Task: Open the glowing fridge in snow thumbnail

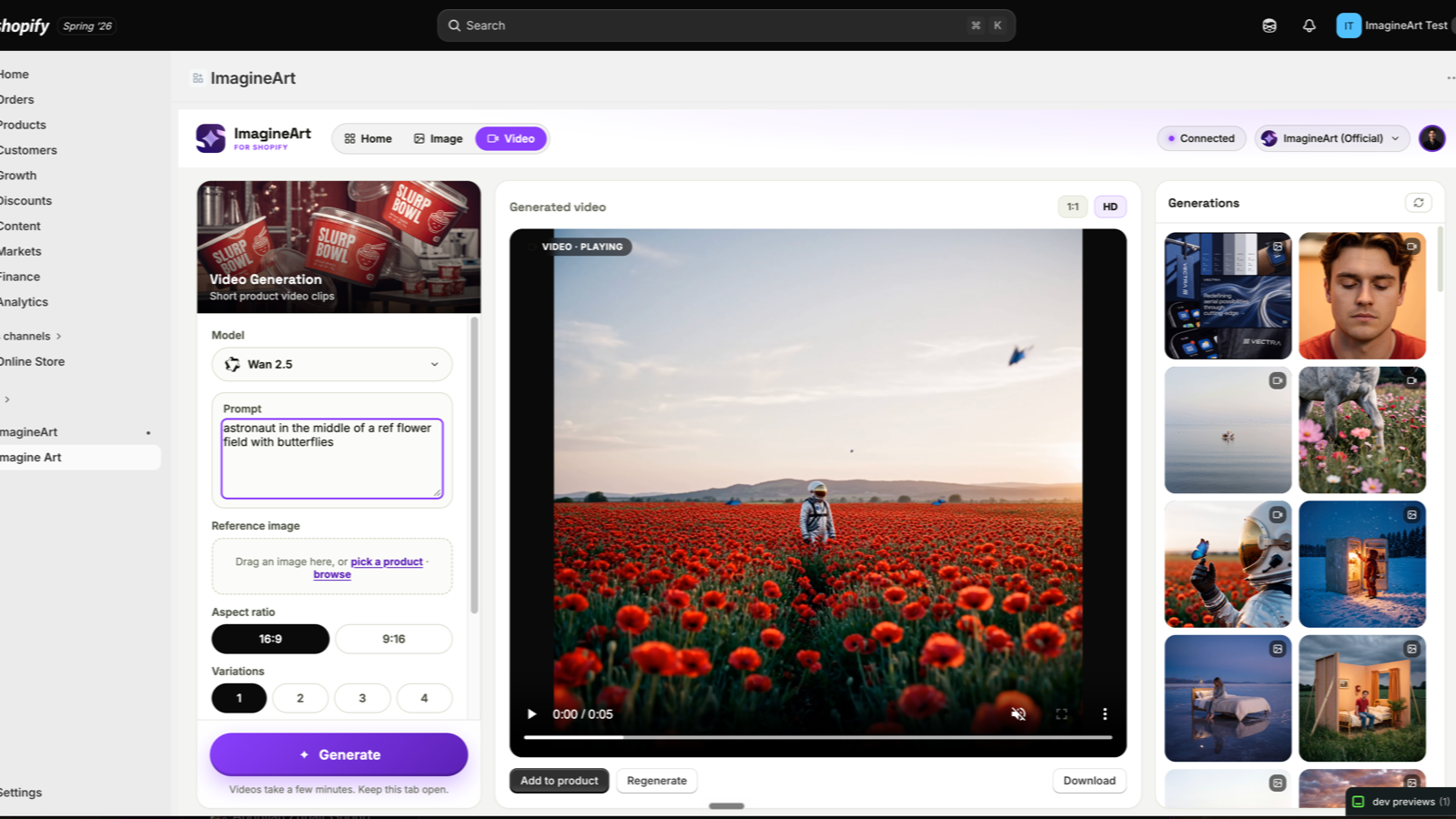Action: tap(1362, 564)
